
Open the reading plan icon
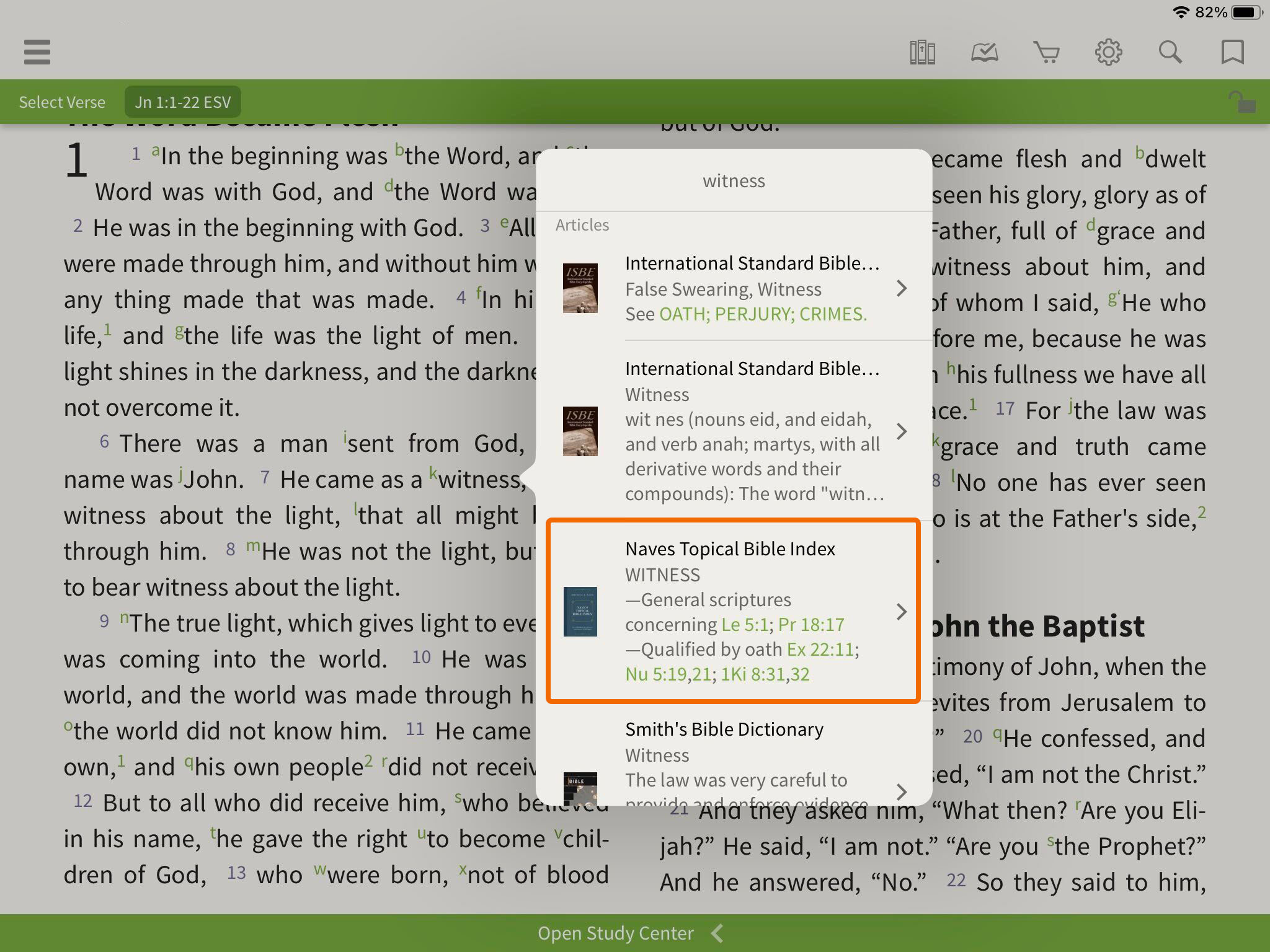click(984, 52)
